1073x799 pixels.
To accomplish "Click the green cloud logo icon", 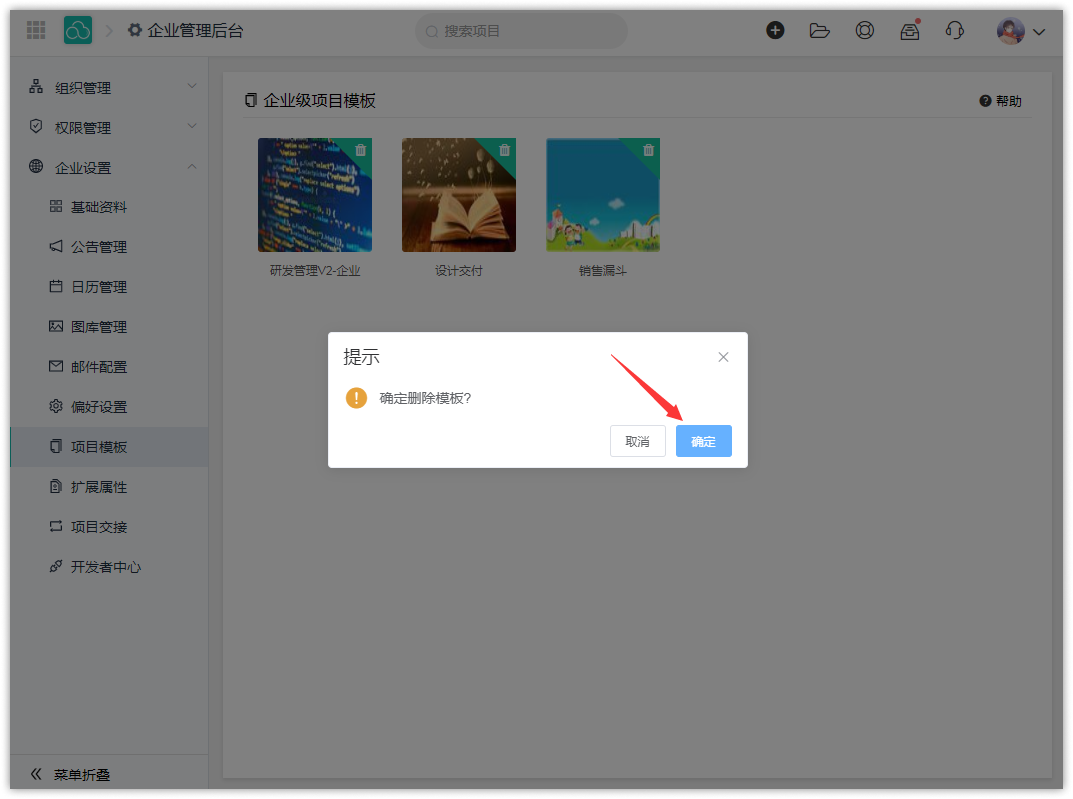I will (78, 31).
